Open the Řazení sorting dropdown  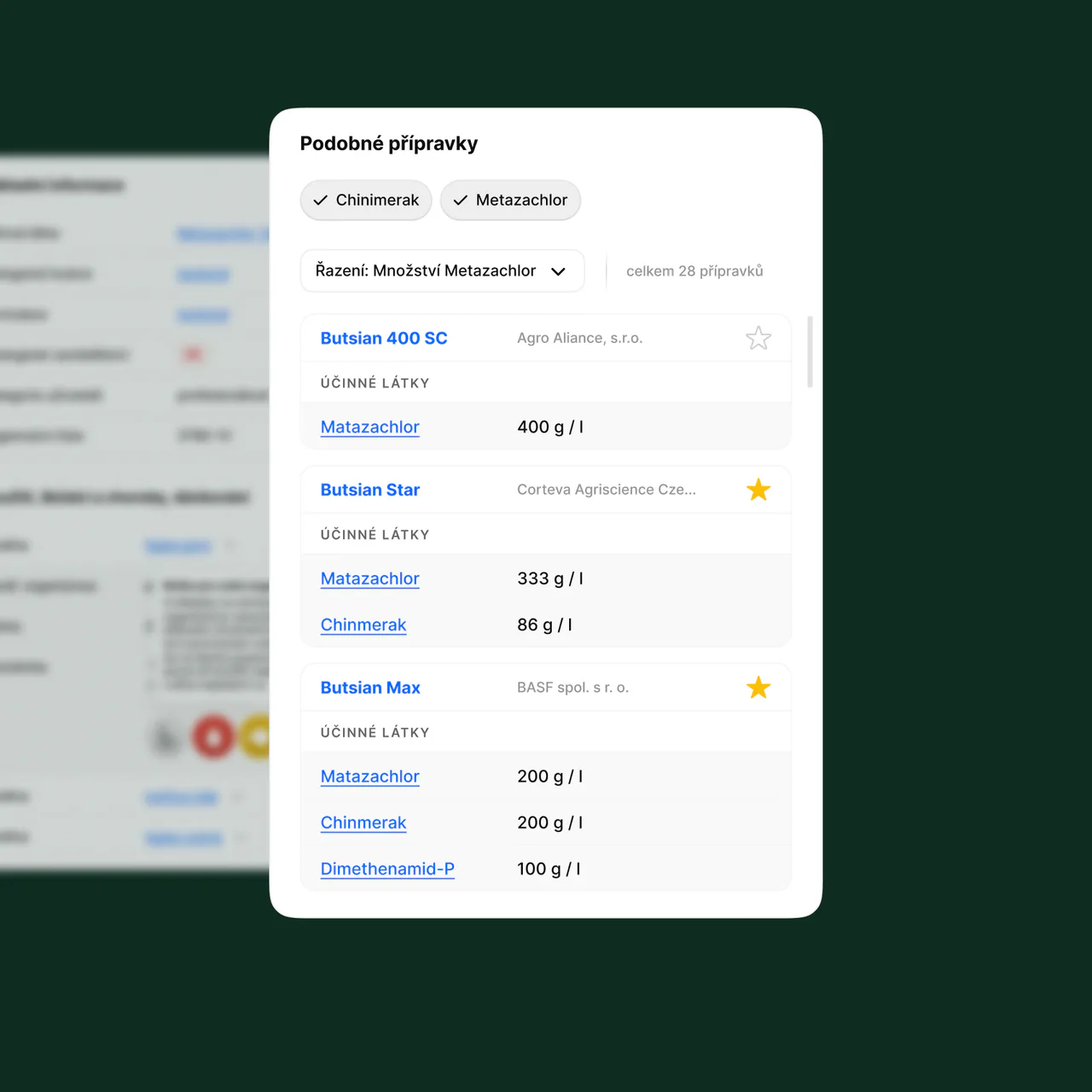(x=442, y=270)
